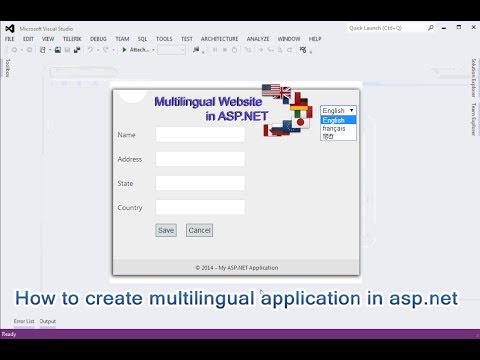The image size is (480, 360).
Task: Open the FILE menu
Action: click(x=10, y=39)
